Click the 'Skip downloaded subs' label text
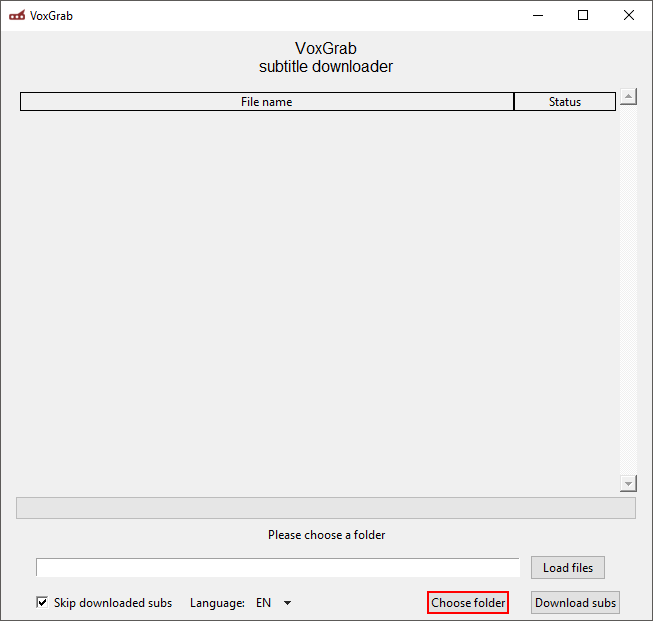 [113, 603]
